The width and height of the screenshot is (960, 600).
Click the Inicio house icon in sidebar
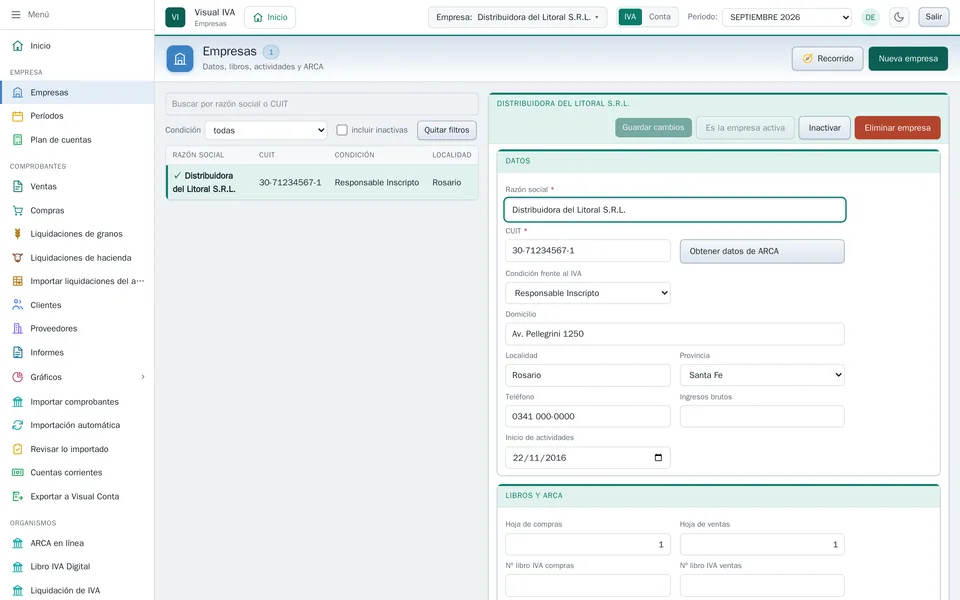[18, 46]
